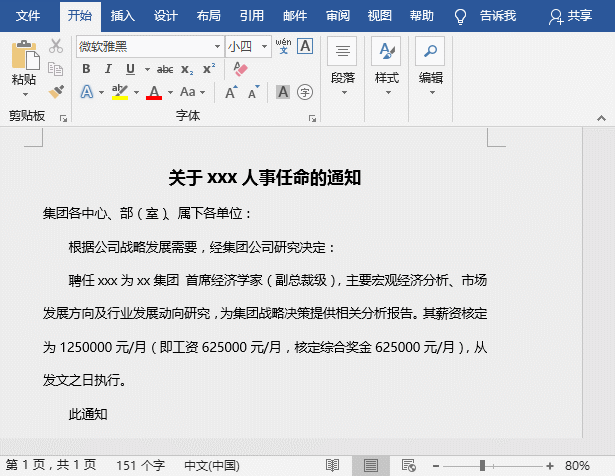Toggle Bold formatting

coord(86,69)
